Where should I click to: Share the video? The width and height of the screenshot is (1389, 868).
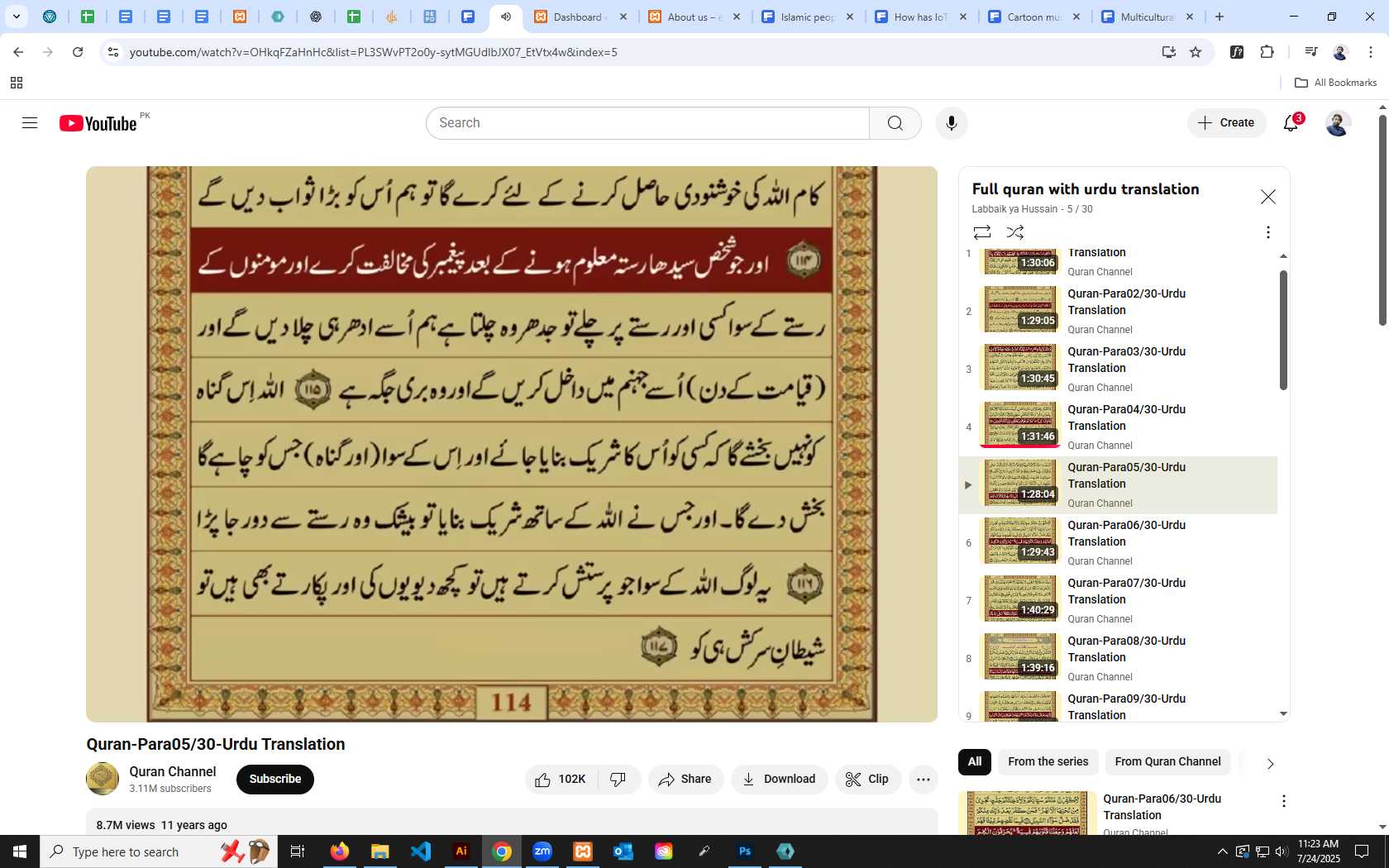(685, 780)
